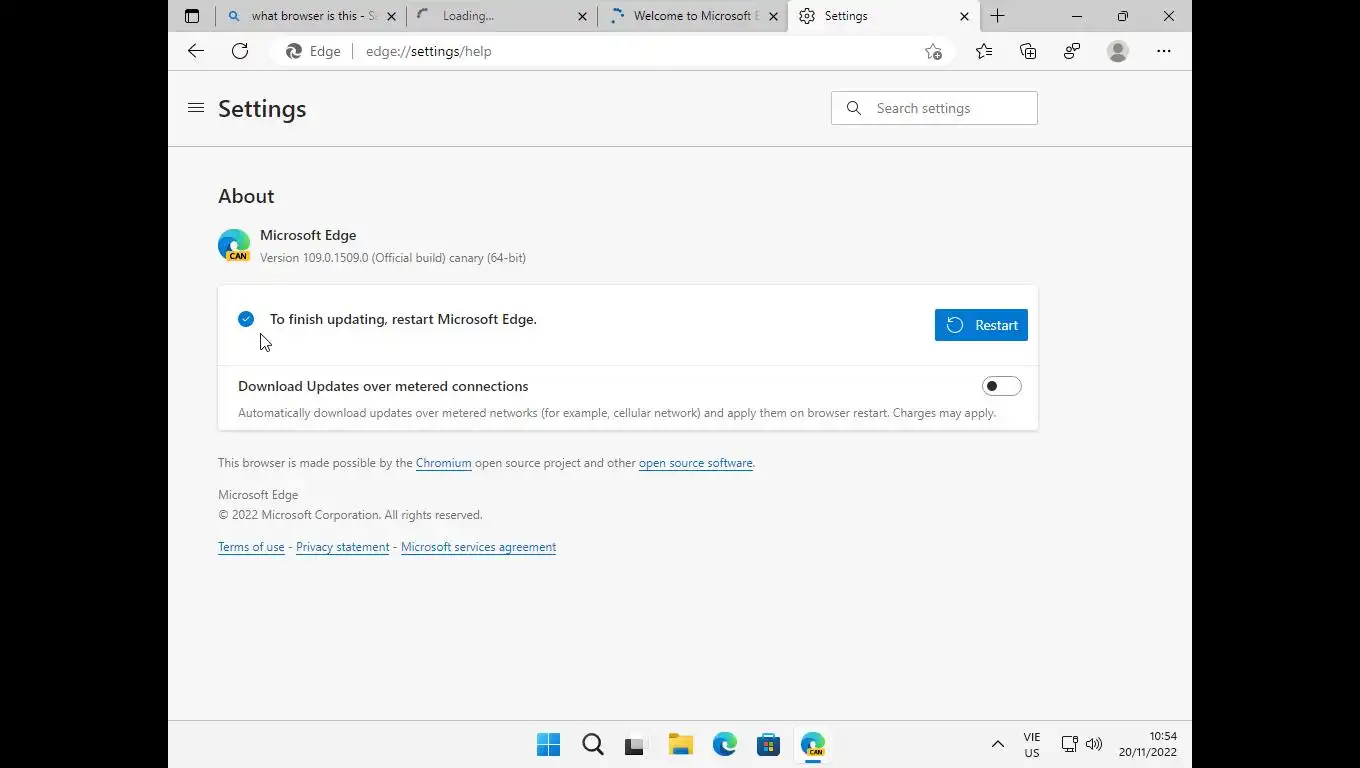Click the About heading
The width and height of the screenshot is (1360, 768).
pyautogui.click(x=246, y=196)
